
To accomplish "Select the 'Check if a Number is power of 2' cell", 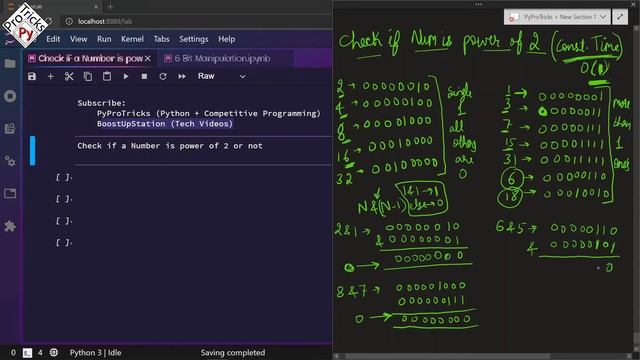I will (203, 150).
